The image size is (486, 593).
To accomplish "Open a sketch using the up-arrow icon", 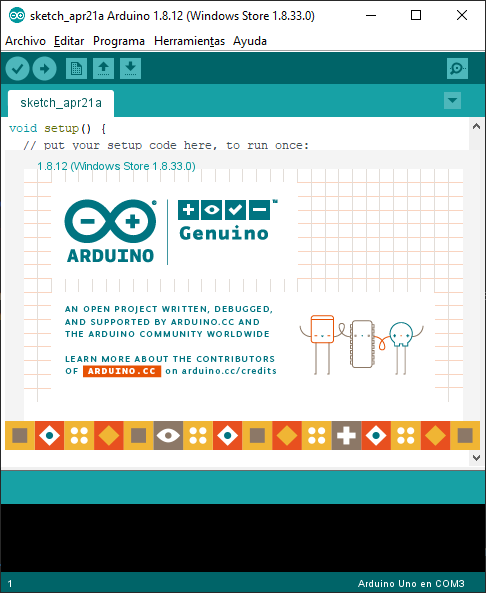I will click(103, 68).
